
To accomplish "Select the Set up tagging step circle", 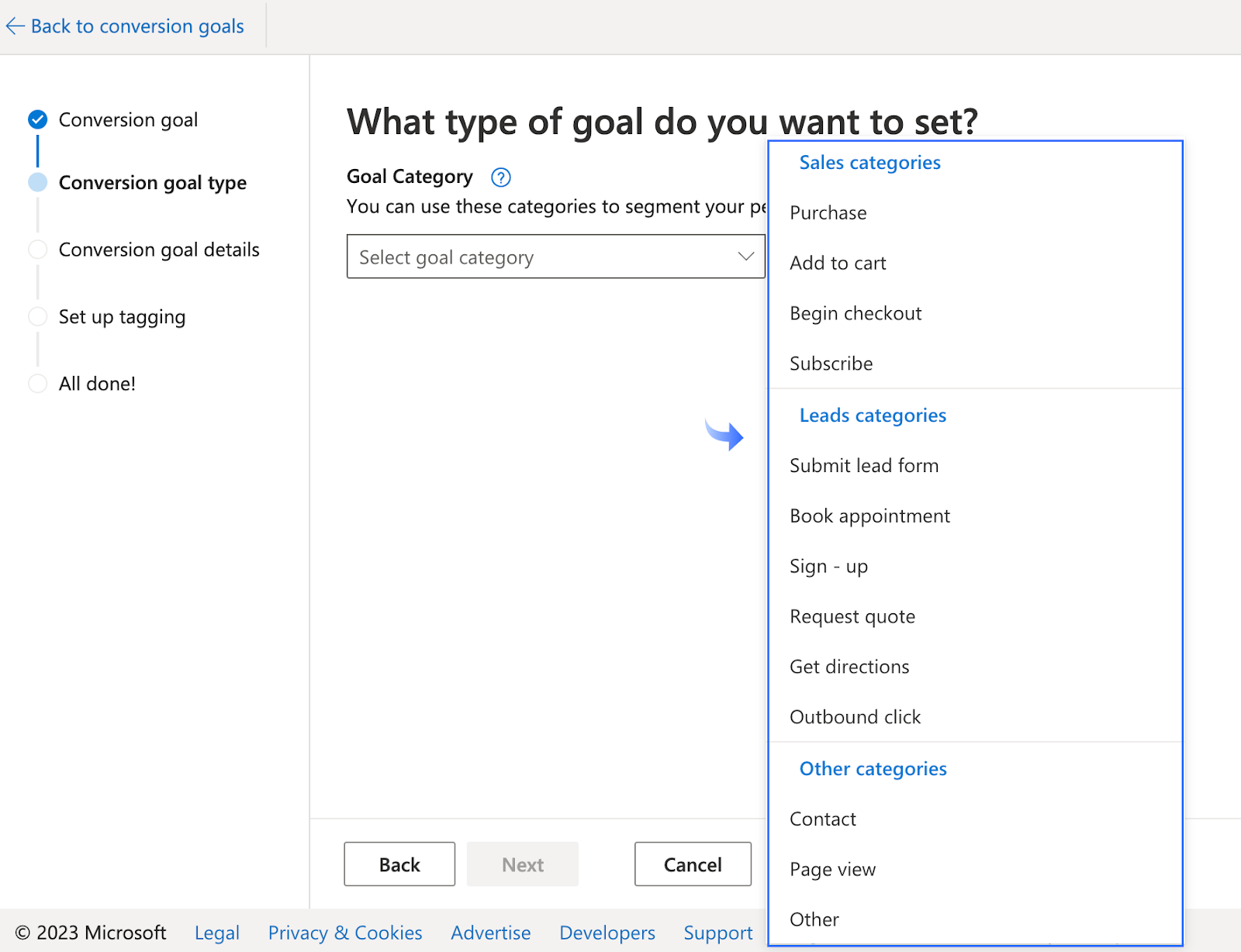I will pyautogui.click(x=37, y=316).
